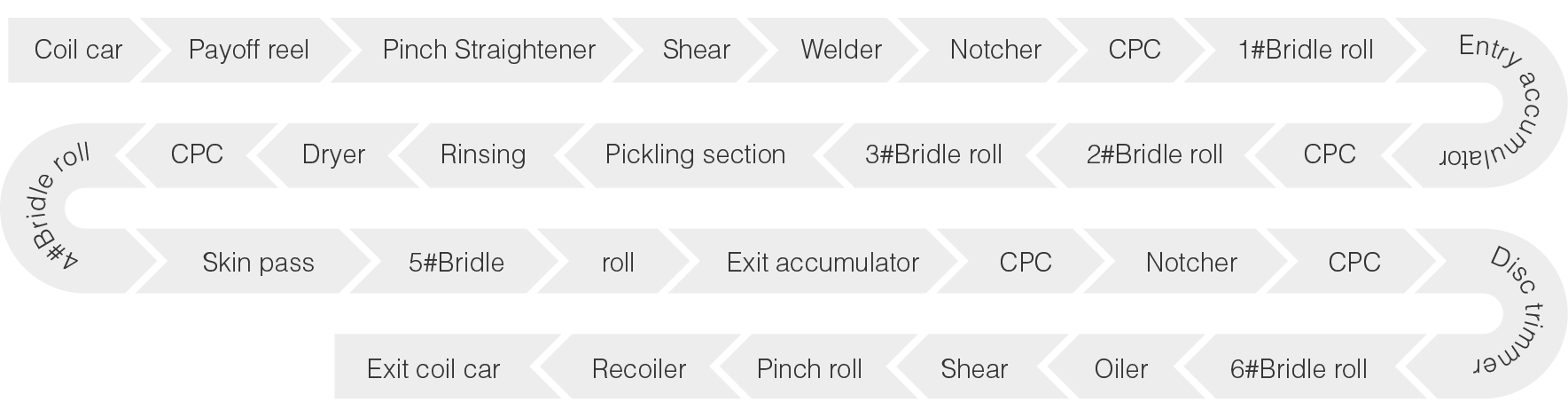Select the Welder process step
The image size is (1568, 410).
(841, 50)
